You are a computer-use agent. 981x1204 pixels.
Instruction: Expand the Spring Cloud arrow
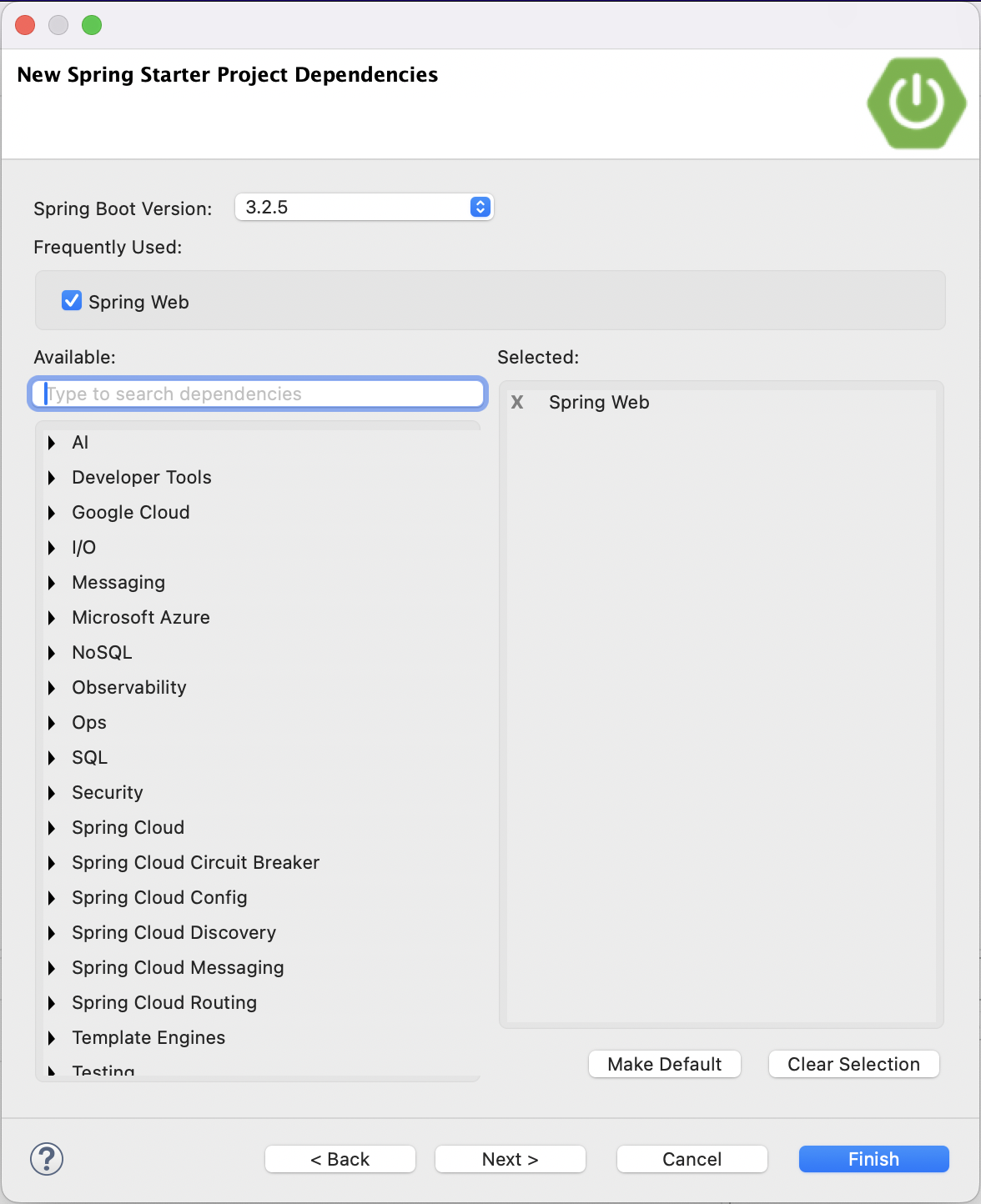(x=52, y=828)
